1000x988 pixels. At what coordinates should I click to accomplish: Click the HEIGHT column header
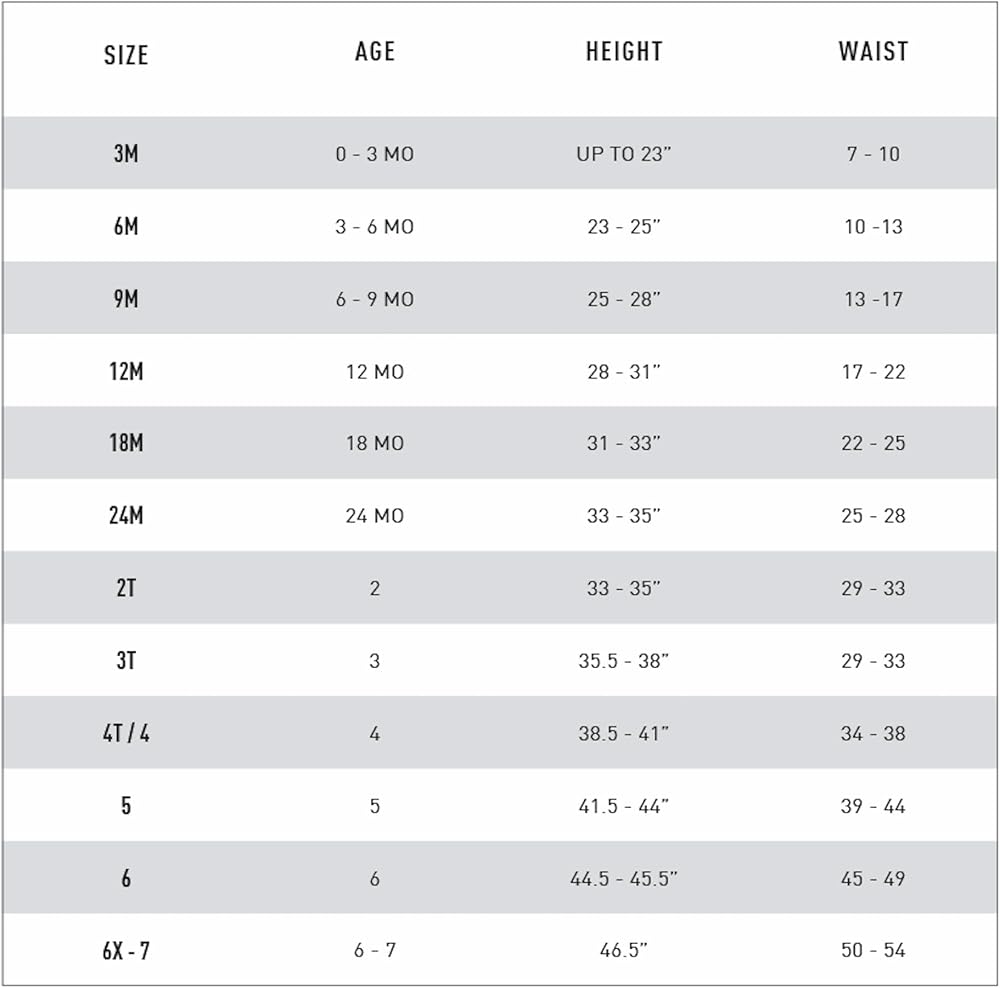point(624,52)
